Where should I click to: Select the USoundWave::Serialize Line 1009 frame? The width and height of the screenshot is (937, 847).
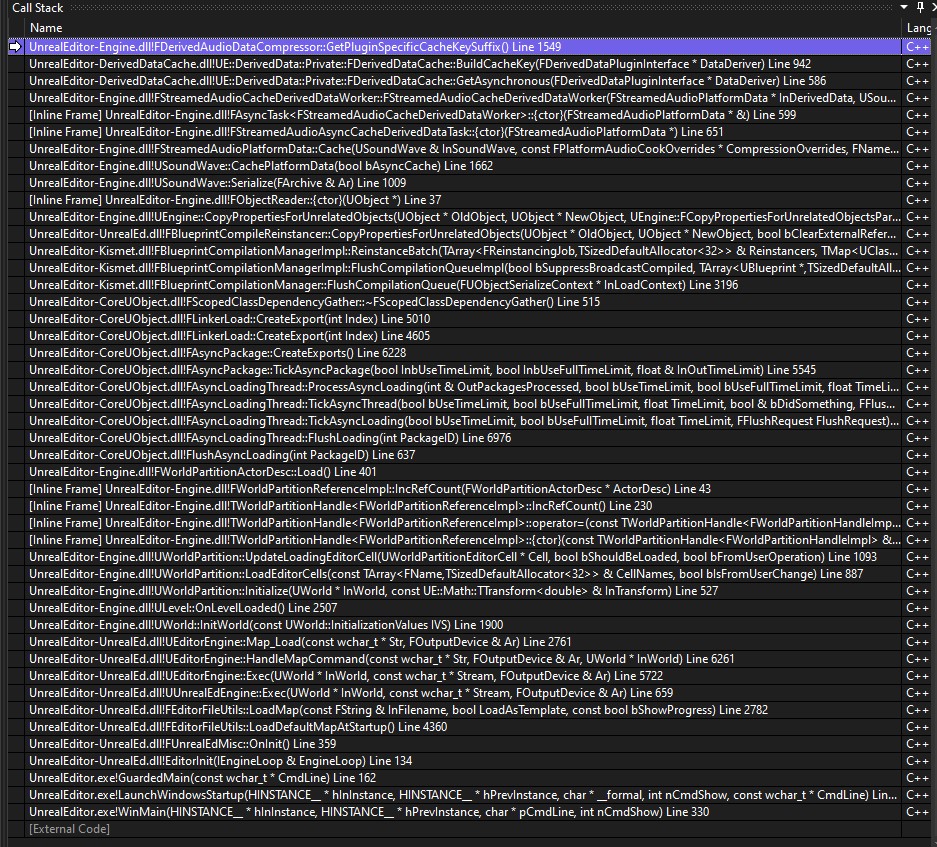(x=463, y=183)
